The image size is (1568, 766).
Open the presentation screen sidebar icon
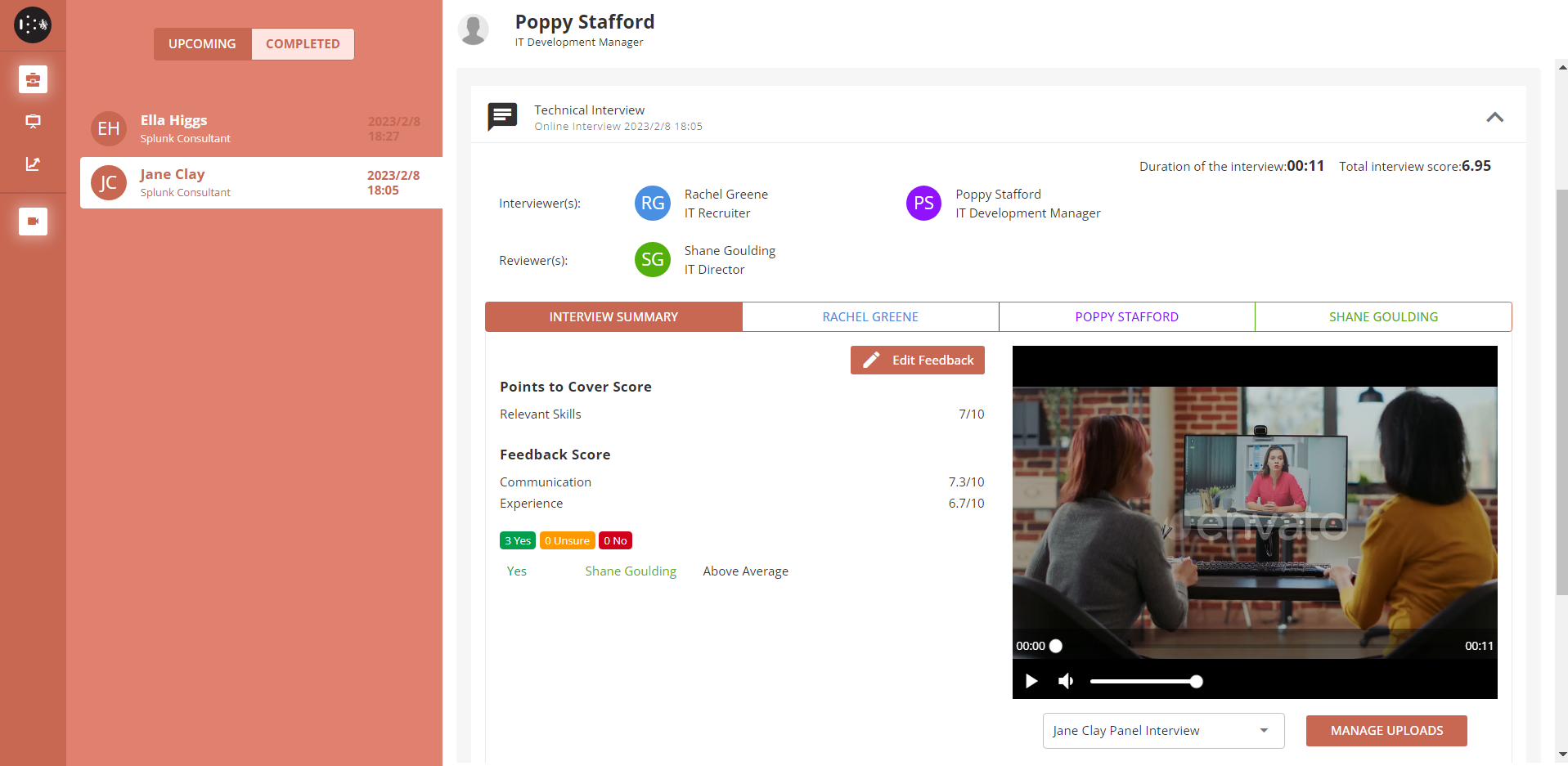[33, 122]
